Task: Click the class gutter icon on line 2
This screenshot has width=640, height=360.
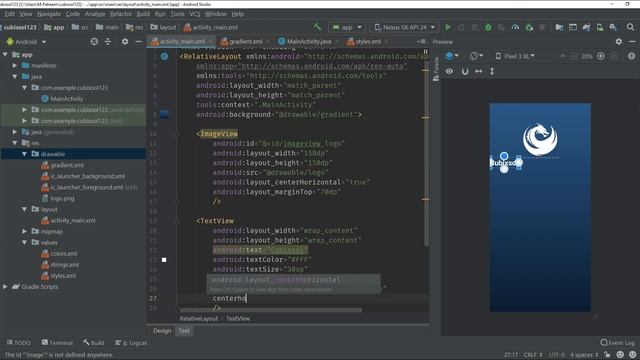Action: coord(164,56)
